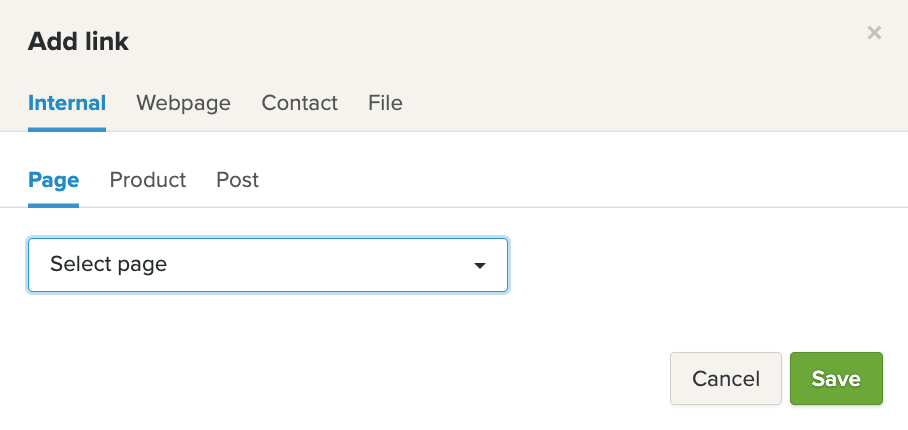The width and height of the screenshot is (908, 430).
Task: Choose File as the link type
Action: (385, 103)
